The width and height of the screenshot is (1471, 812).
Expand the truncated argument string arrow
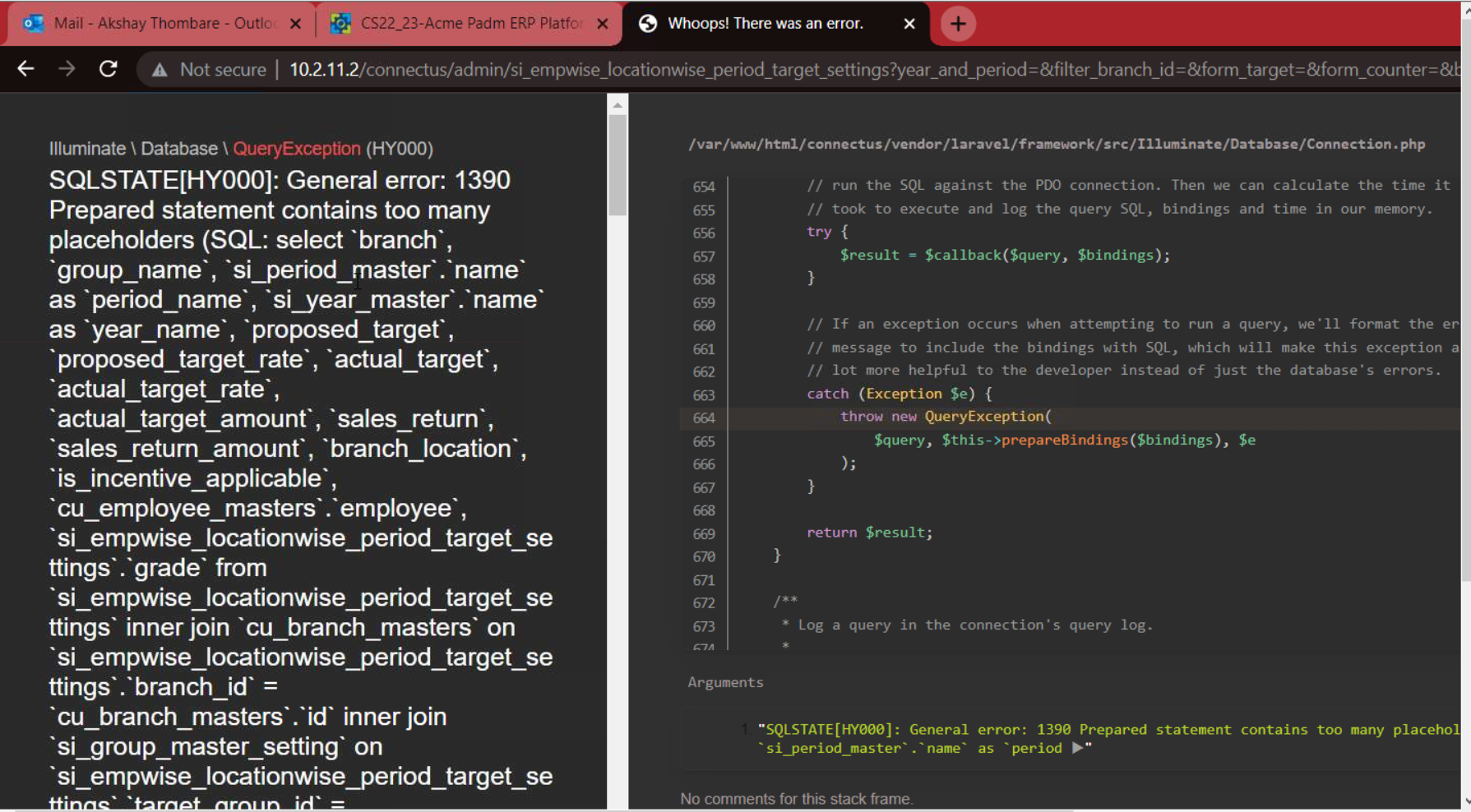pyautogui.click(x=1077, y=748)
